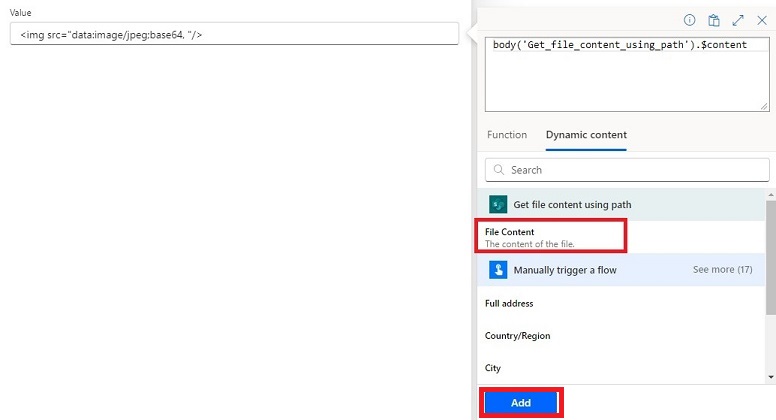Close the expression editor panel
Screen dimensions: 776x420
tap(761, 20)
